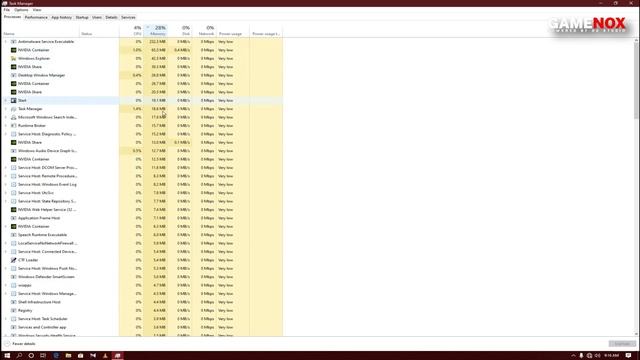Image resolution: width=640 pixels, height=360 pixels.
Task: Switch to the App history tab
Action: (x=61, y=18)
